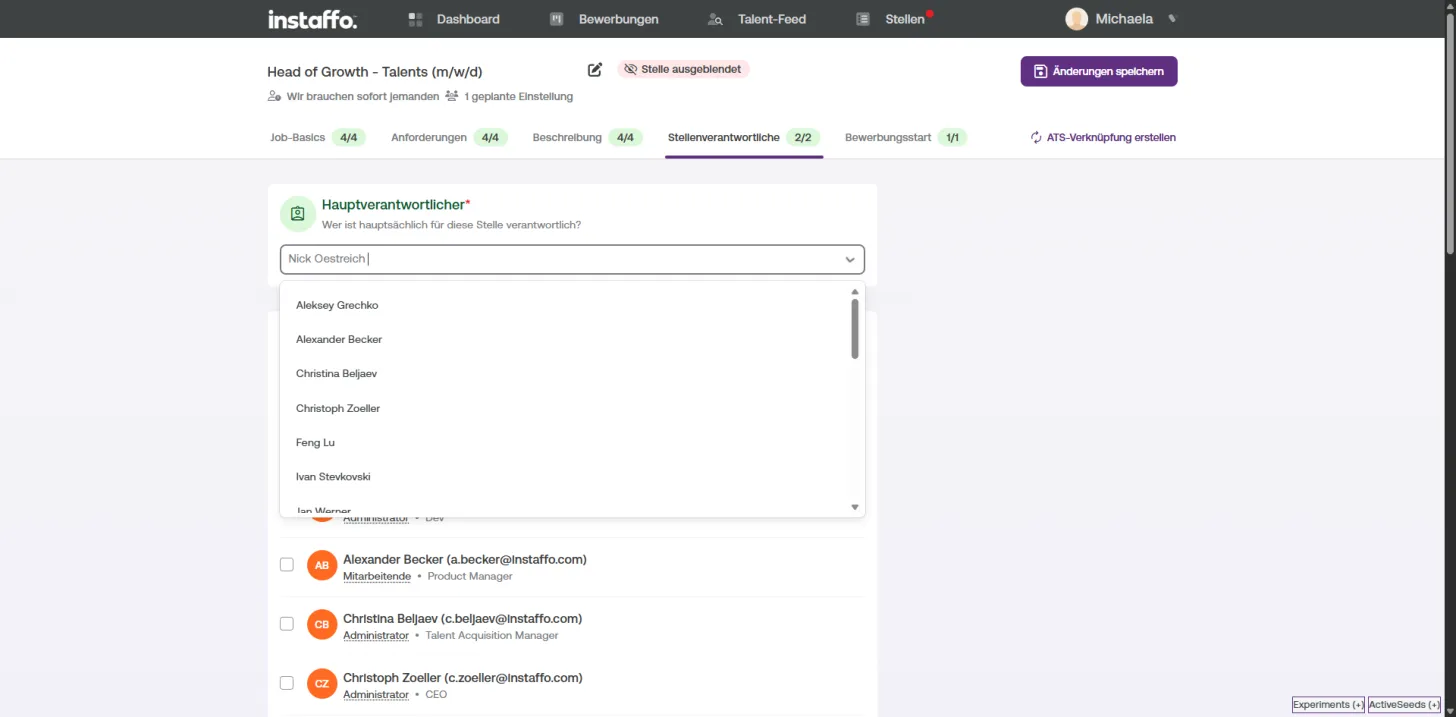Click the sync icon for ATS-Verknüpfung erstellen

(1036, 137)
